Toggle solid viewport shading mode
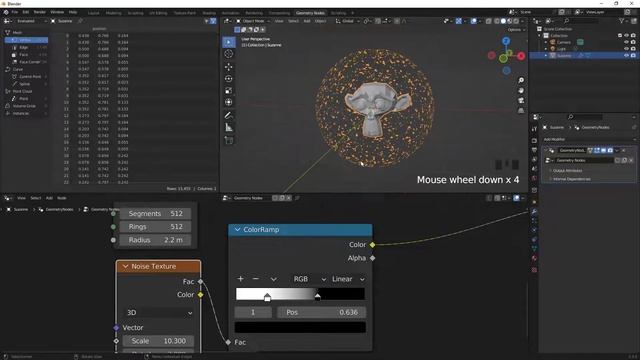 (x=503, y=21)
